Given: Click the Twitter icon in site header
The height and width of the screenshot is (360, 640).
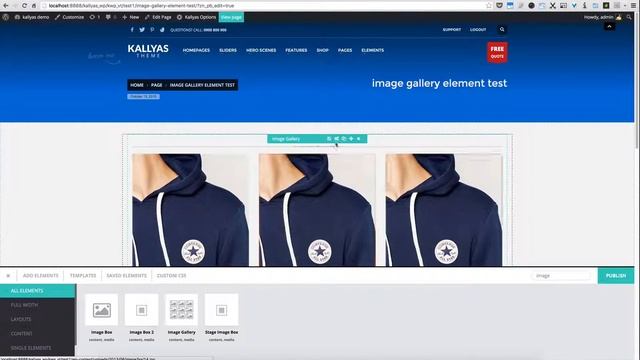Looking at the screenshot, I should (x=142, y=30).
